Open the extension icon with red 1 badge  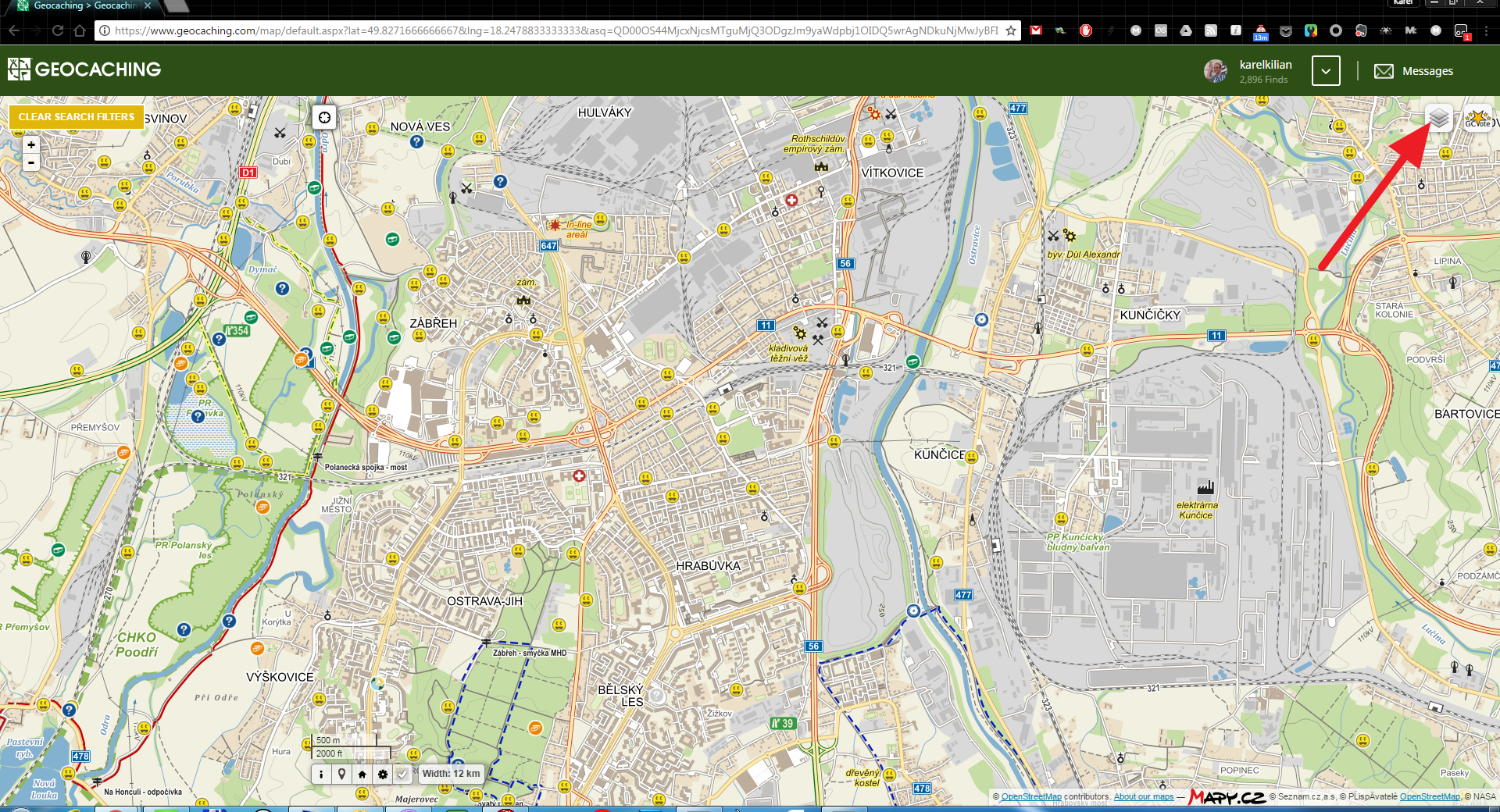1462,31
